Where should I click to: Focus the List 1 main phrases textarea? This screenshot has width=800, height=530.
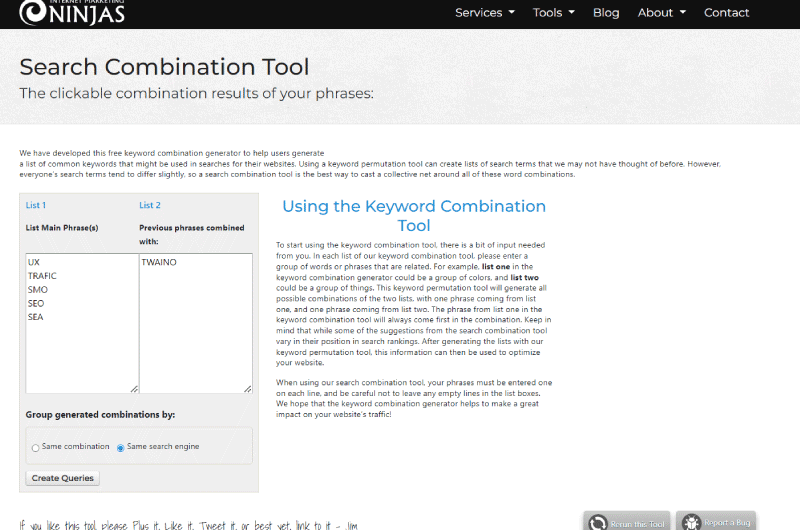point(82,323)
